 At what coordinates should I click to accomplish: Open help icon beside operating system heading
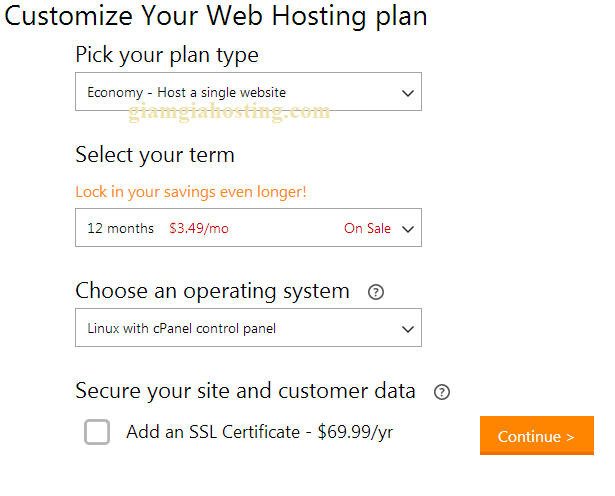coord(376,292)
